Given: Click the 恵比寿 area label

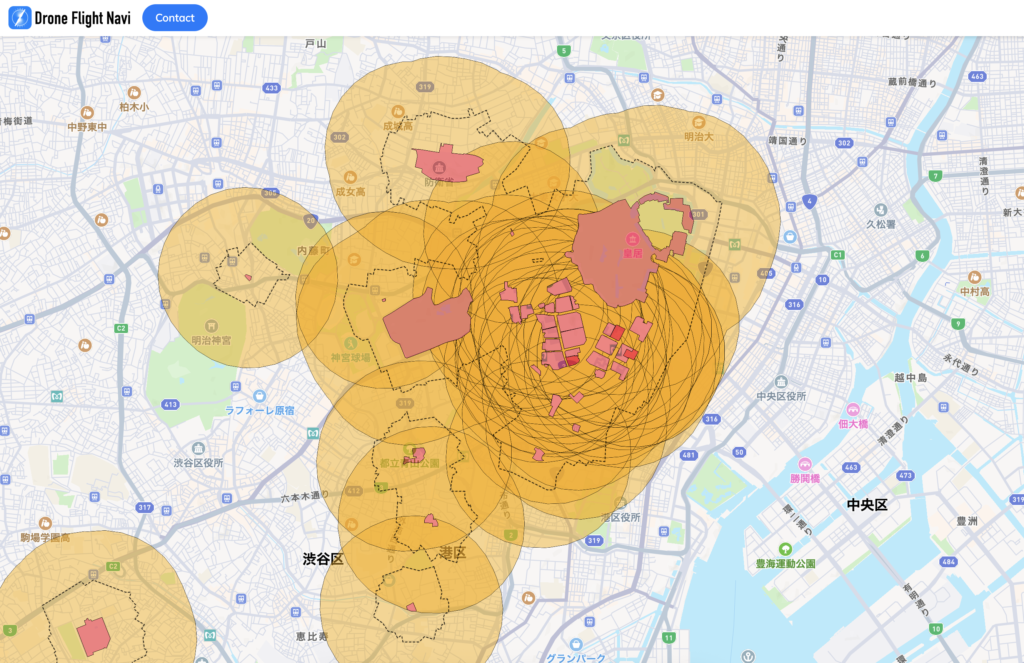Looking at the screenshot, I should click(312, 636).
